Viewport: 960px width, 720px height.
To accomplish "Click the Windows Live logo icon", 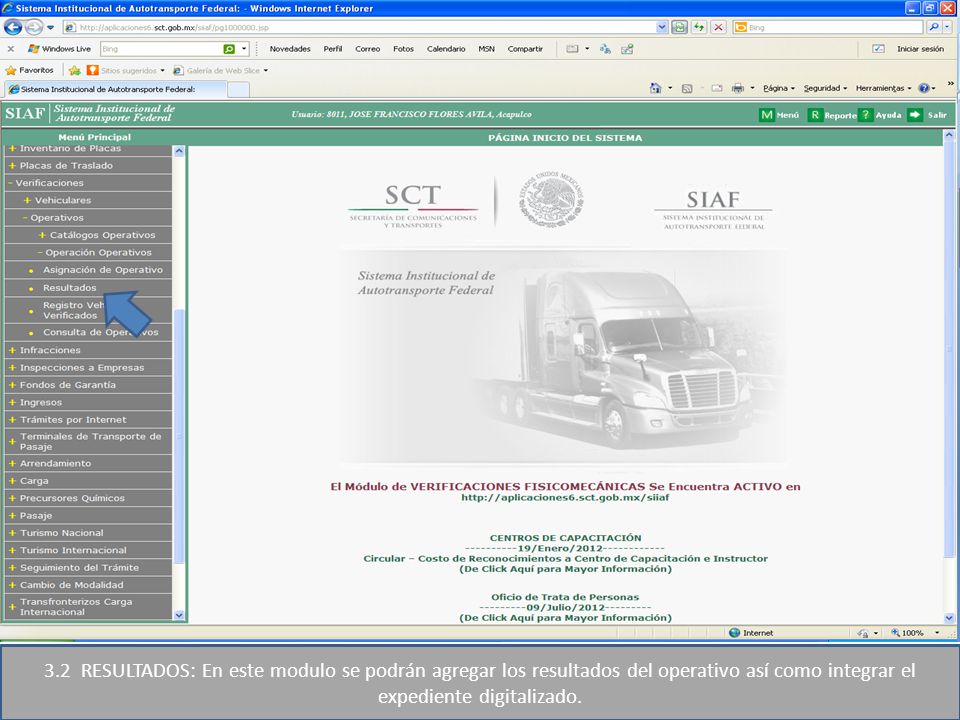I will pyautogui.click(x=34, y=49).
